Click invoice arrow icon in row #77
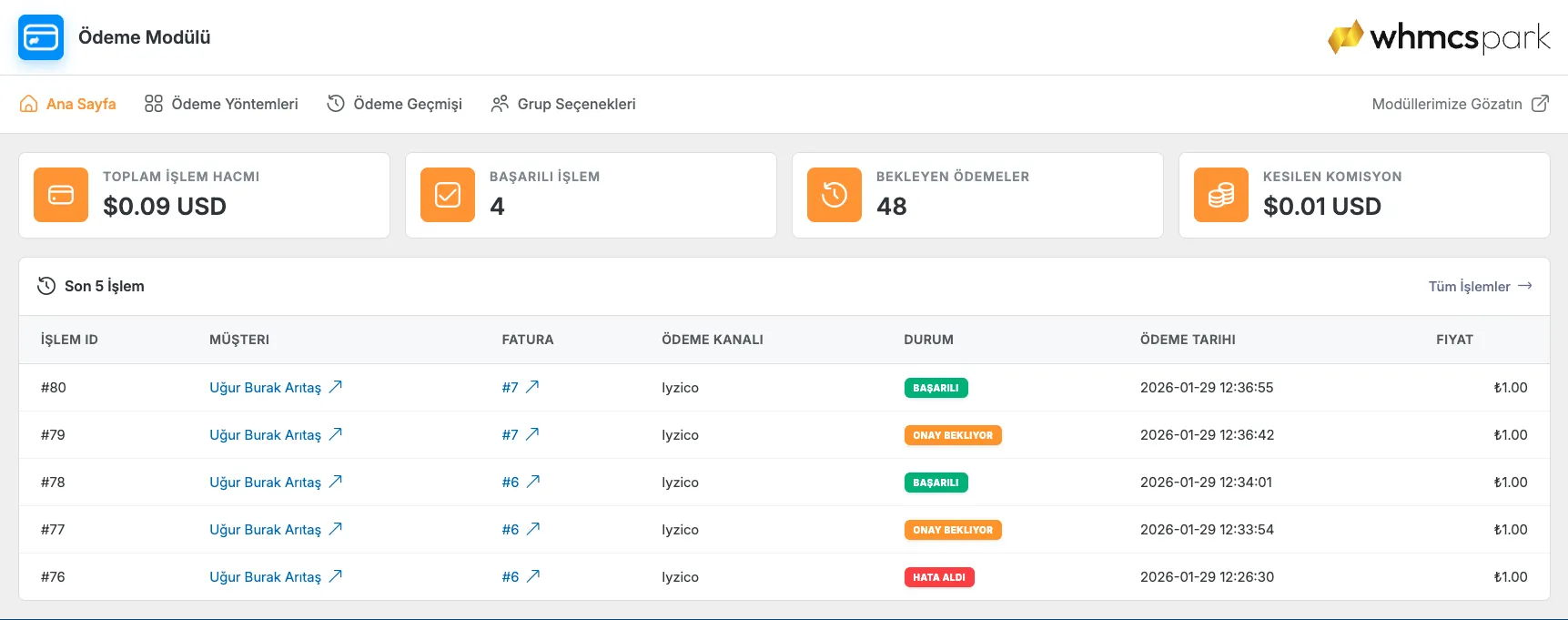The height and width of the screenshot is (620, 1568). pyautogui.click(x=534, y=529)
